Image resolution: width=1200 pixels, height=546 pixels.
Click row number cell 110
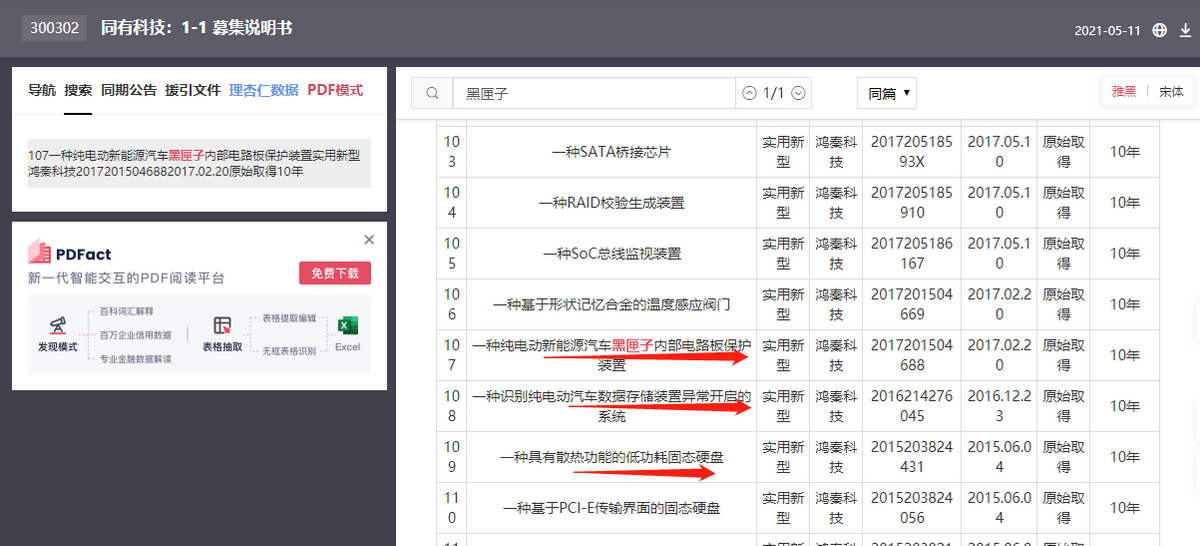click(x=451, y=508)
